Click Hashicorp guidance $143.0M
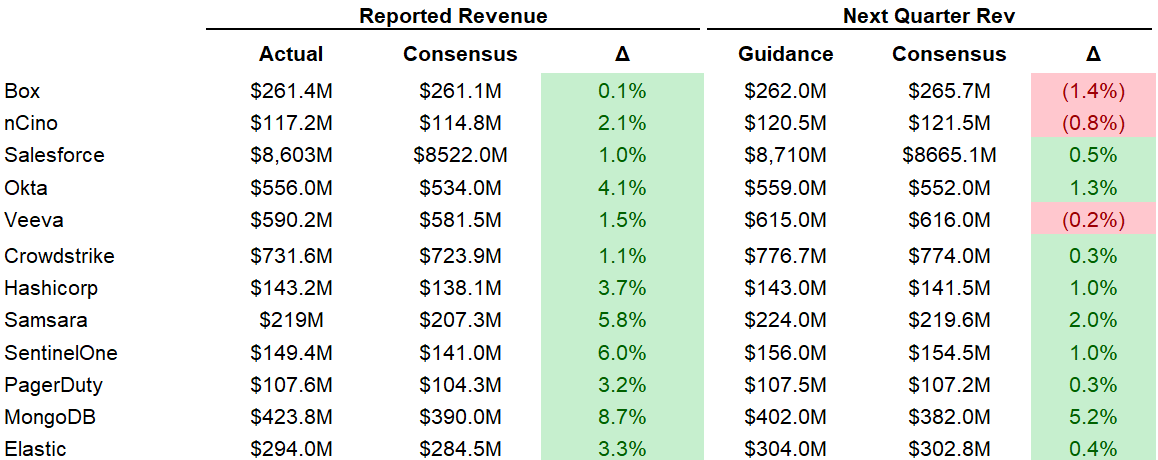The height and width of the screenshot is (460, 1158). click(785, 288)
